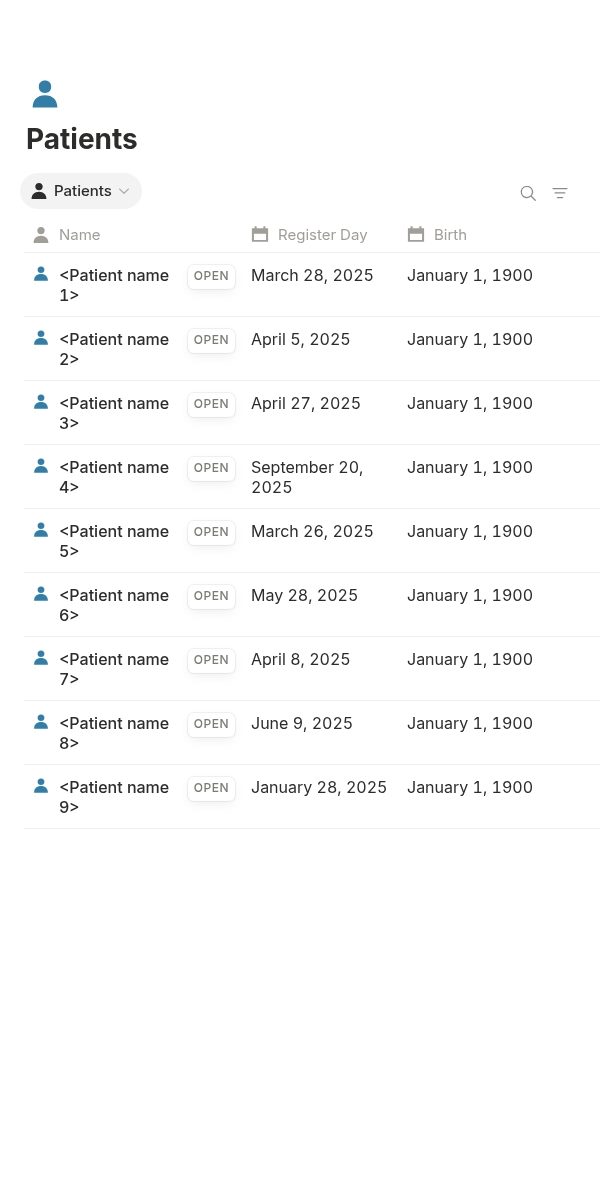Image resolution: width=600 pixels, height=1200 pixels.
Task: Open the Register Day column header
Action: (321, 235)
